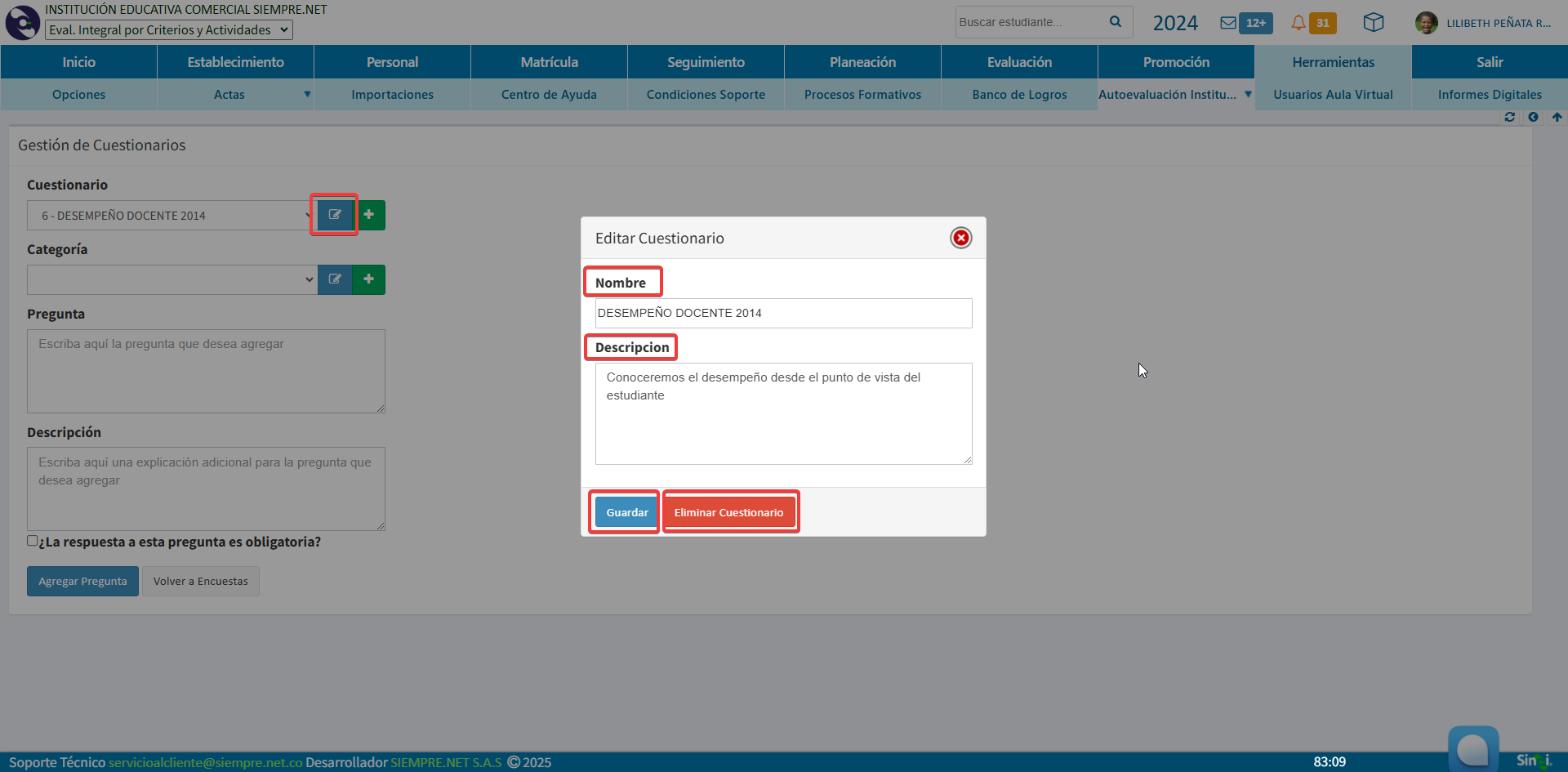Click the green add Cuestionario plus icon
Image resolution: width=1568 pixels, height=772 pixels.
(369, 215)
